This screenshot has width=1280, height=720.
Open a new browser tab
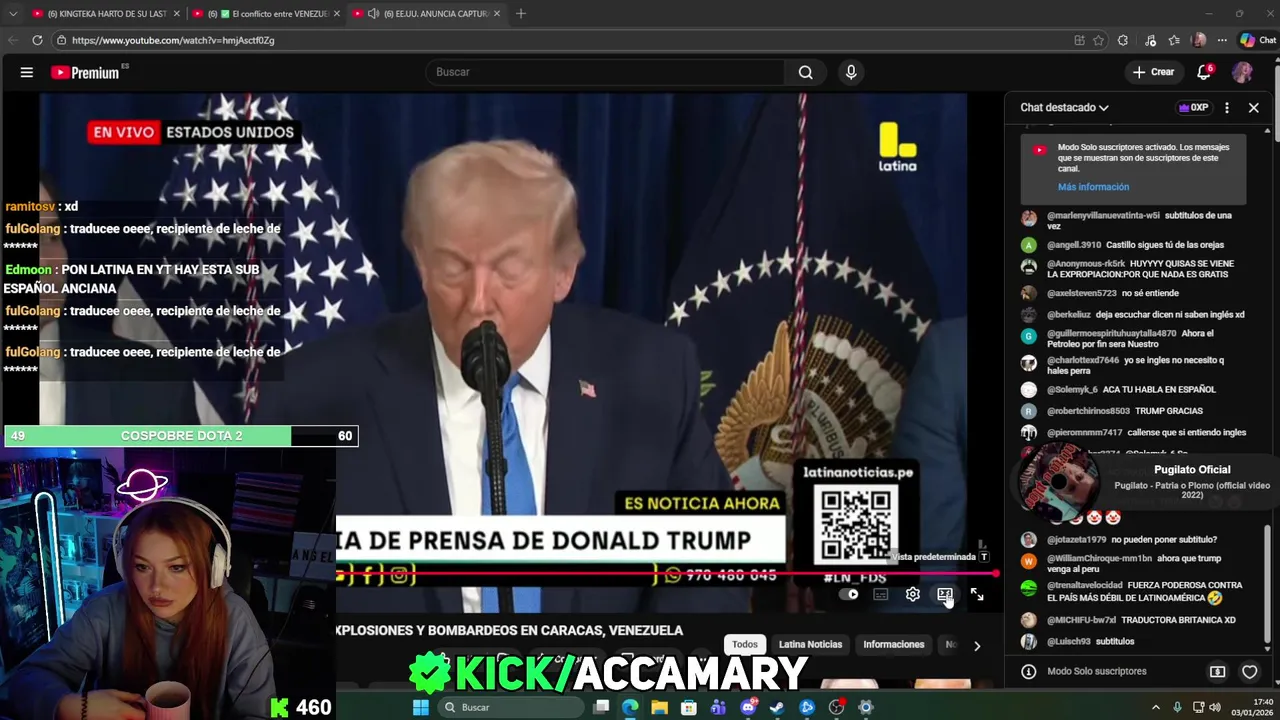pyautogui.click(x=521, y=13)
